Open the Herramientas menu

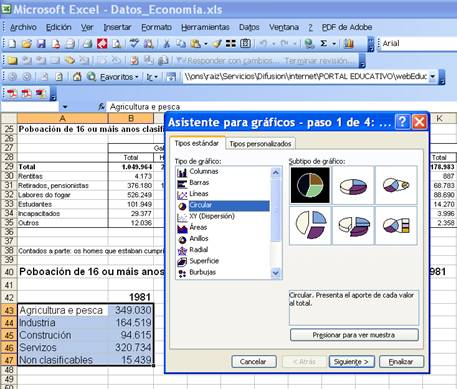coord(205,27)
